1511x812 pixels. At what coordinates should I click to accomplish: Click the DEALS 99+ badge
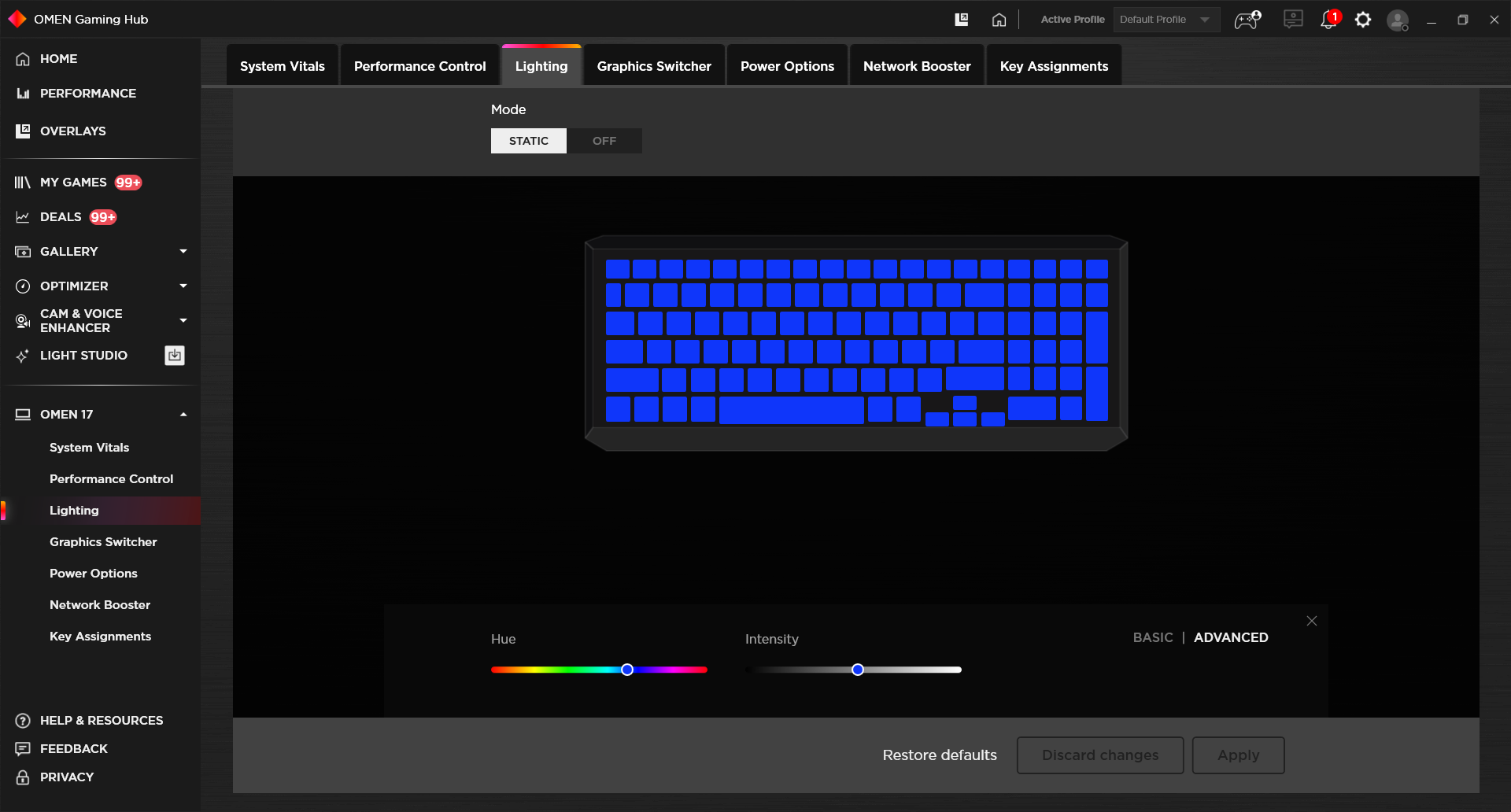point(103,217)
